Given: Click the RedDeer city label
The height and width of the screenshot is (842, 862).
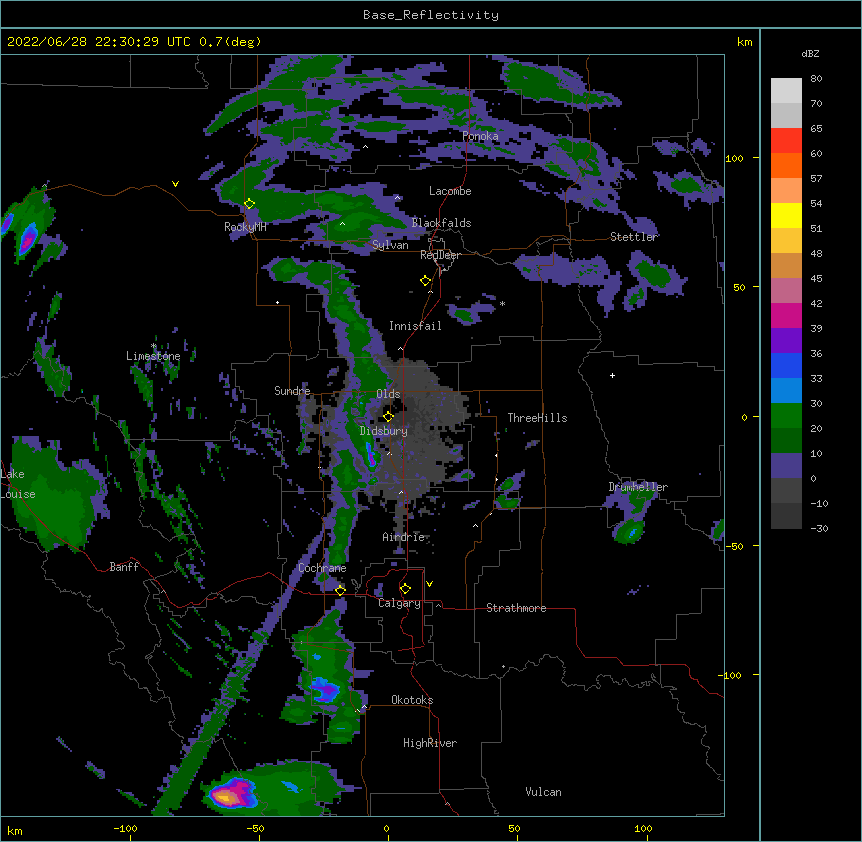Looking at the screenshot, I should (440, 255).
